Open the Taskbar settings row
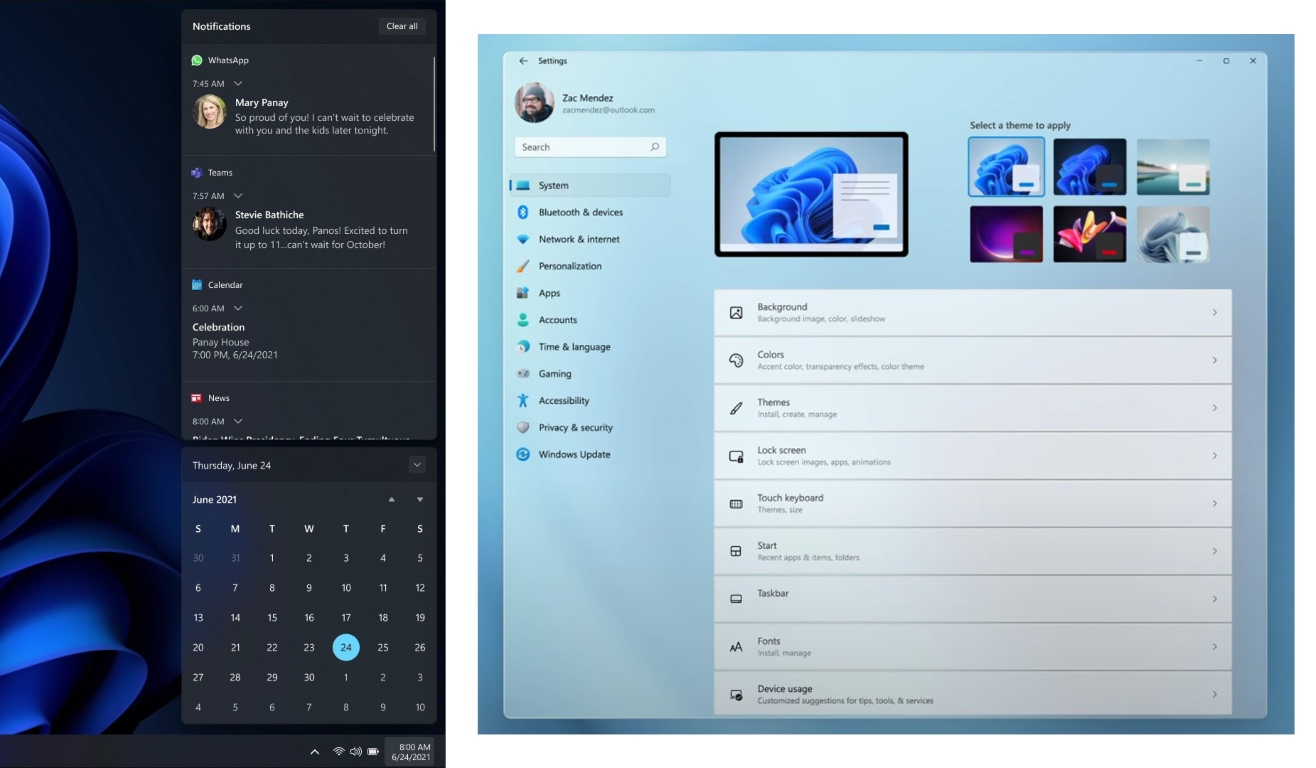The width and height of the screenshot is (1316, 768). coord(973,599)
